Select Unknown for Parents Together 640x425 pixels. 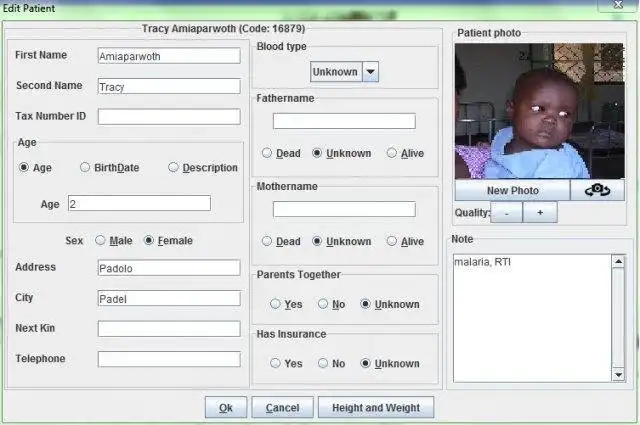(366, 304)
